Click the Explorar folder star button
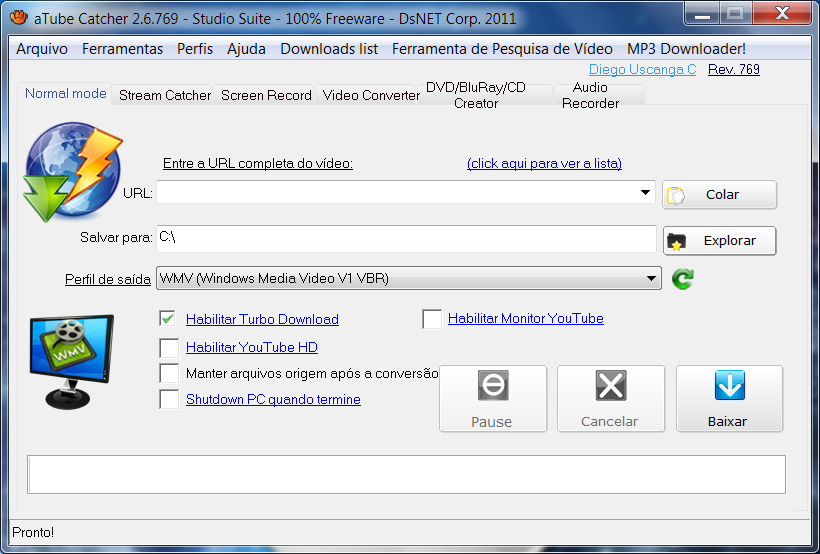Screen dimensions: 820x554 pos(719,241)
